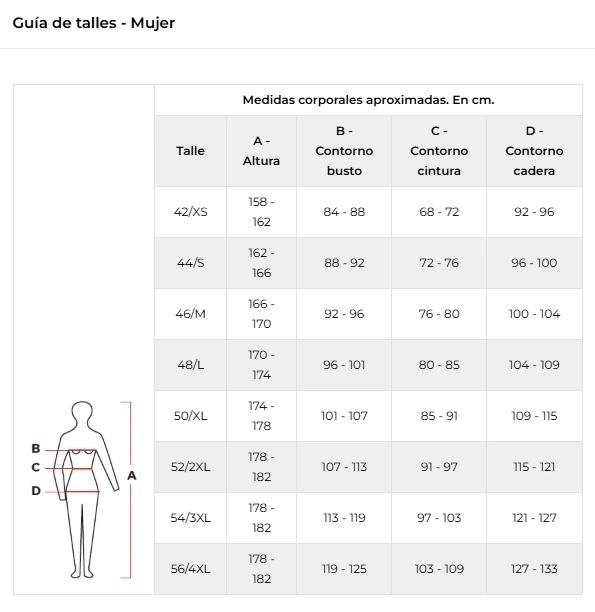This screenshot has height=612, width=595.
Task: Click the letter A height marker
Action: 132,475
